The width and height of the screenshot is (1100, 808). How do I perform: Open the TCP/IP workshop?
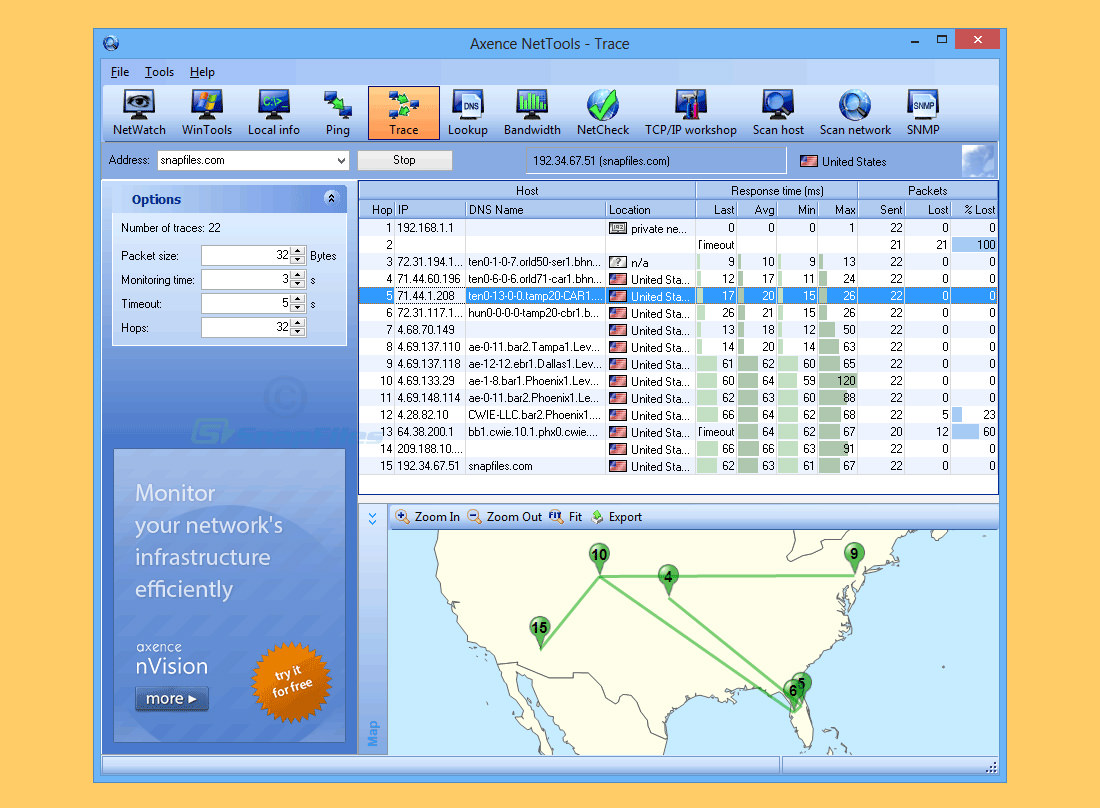(690, 111)
